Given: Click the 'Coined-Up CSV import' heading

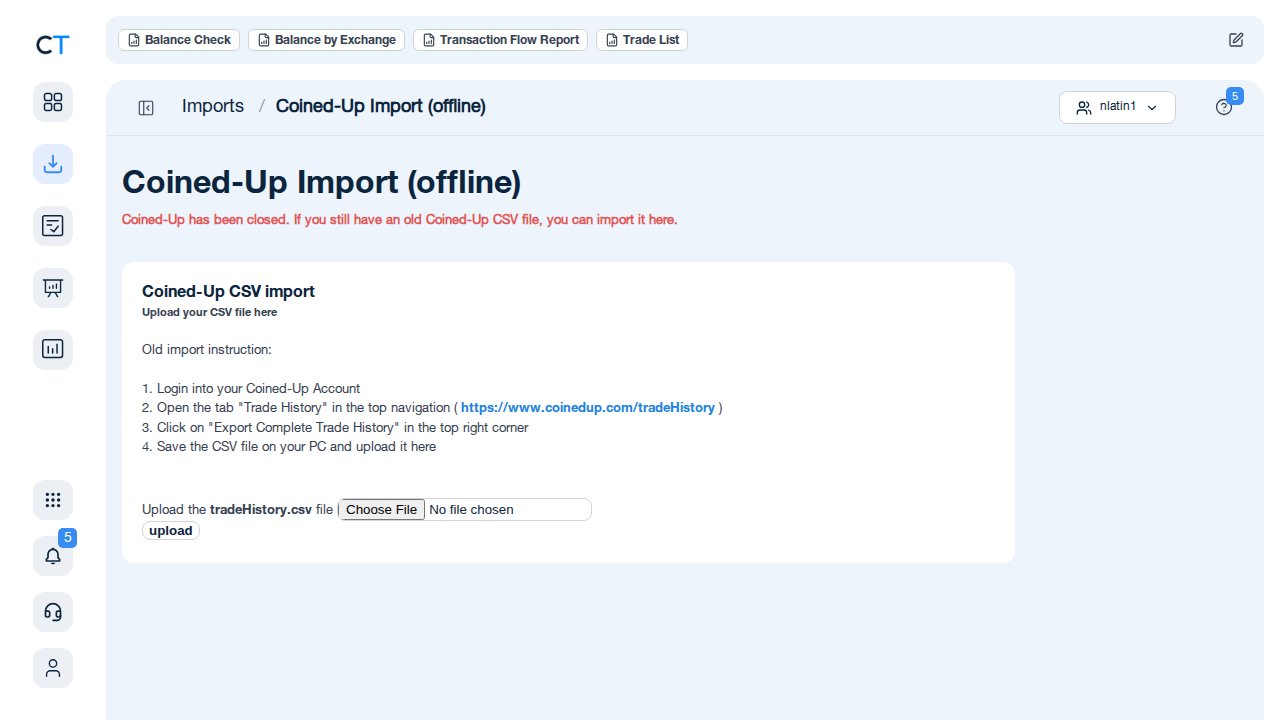Looking at the screenshot, I should click(228, 292).
